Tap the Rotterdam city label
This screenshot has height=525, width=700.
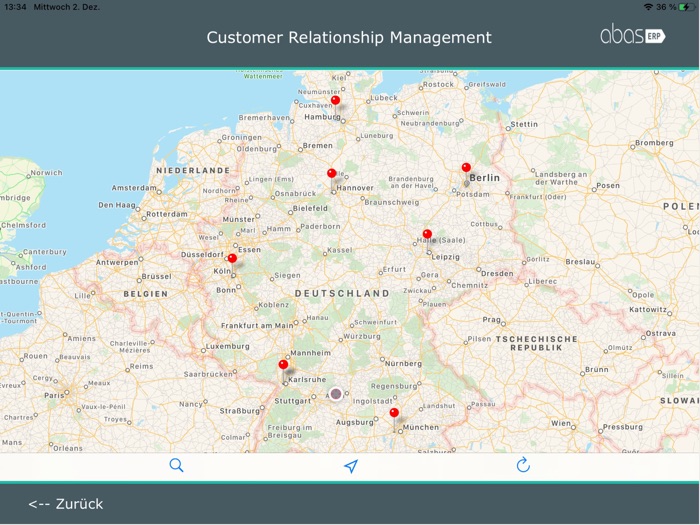point(167,214)
